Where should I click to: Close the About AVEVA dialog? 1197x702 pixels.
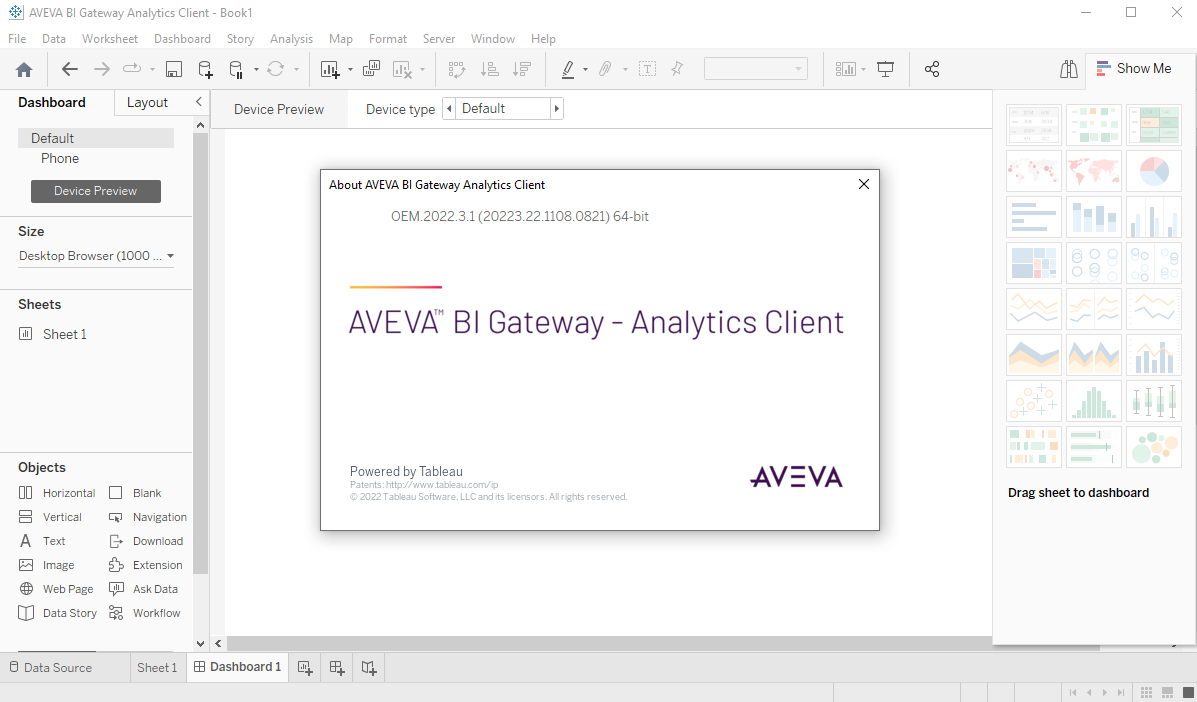tap(864, 184)
